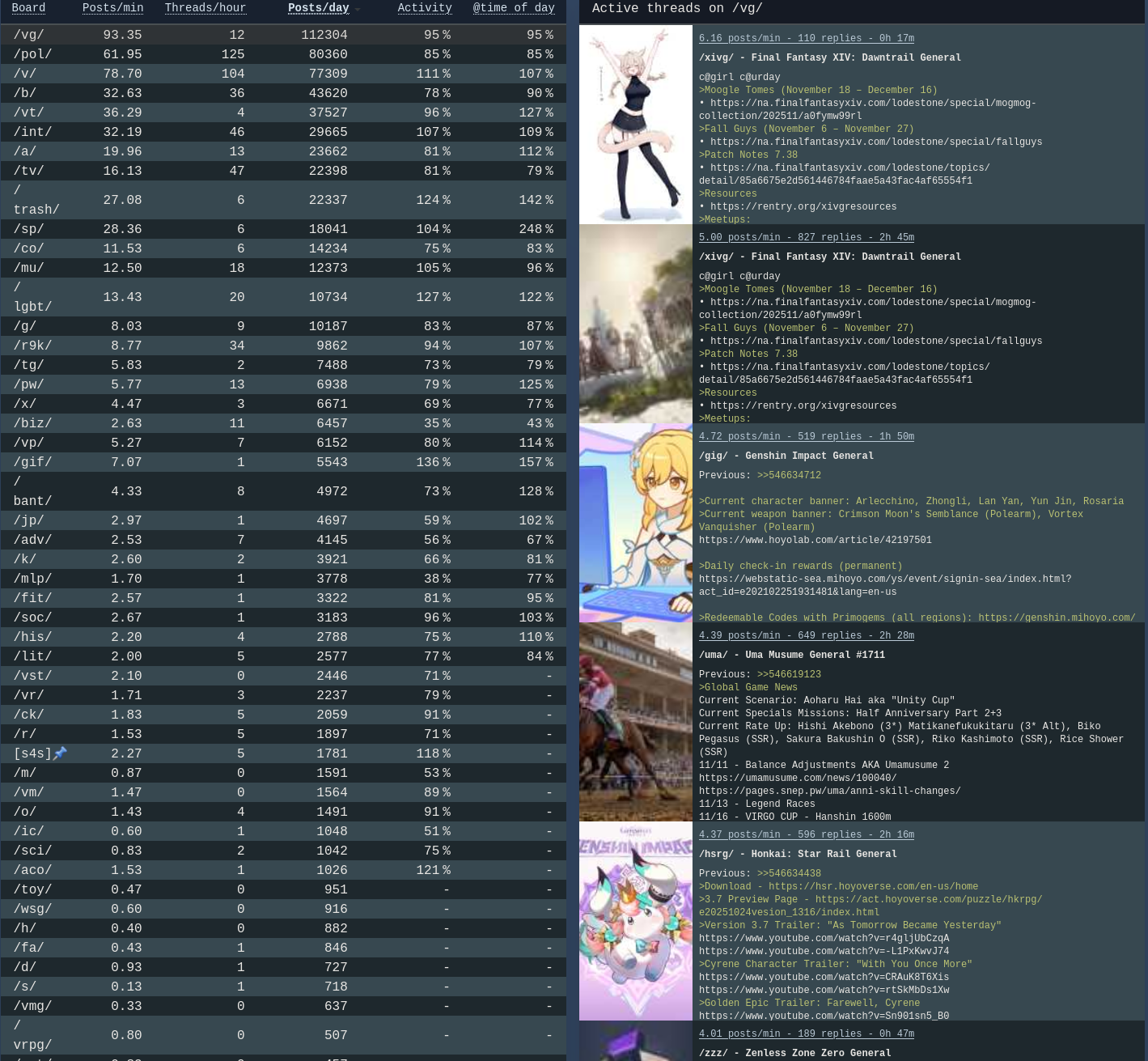Open the 596 replies thread stats link

pos(807,834)
